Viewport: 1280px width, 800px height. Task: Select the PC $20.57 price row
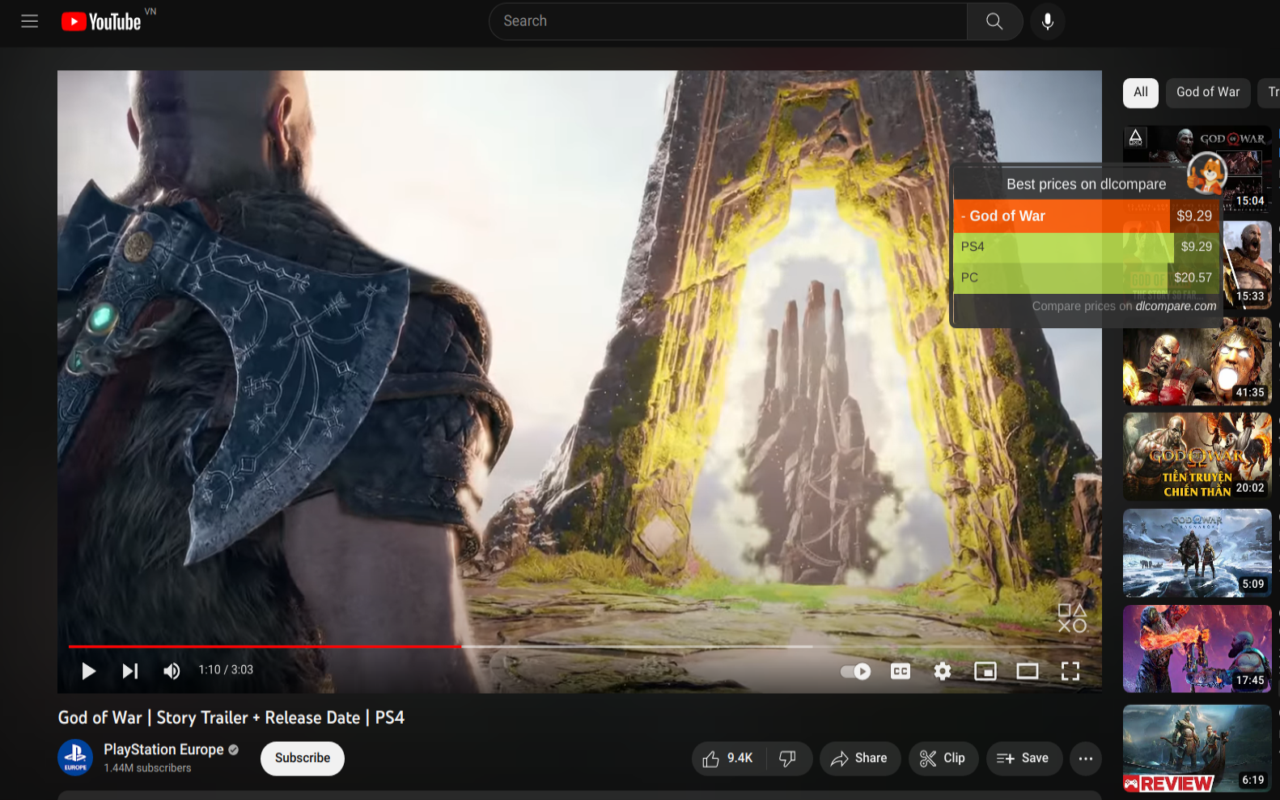[x=1086, y=278]
